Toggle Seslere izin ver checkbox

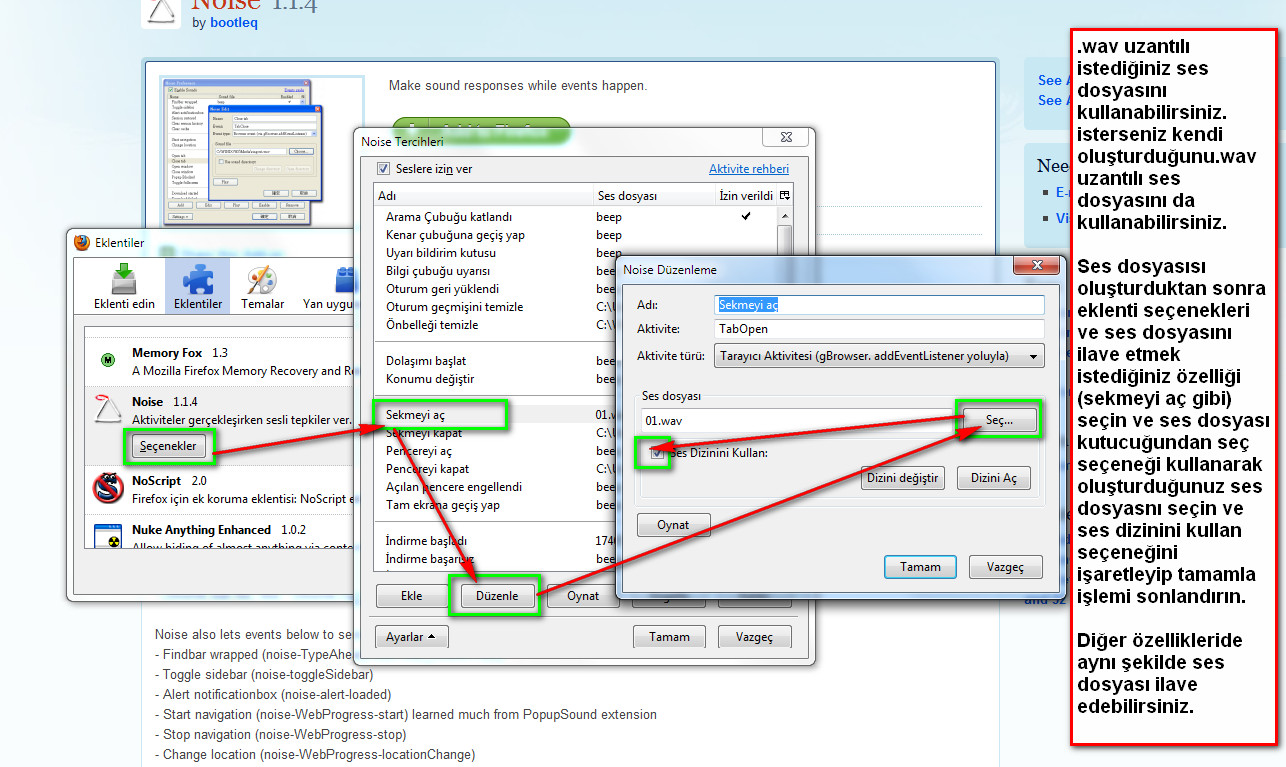point(383,169)
